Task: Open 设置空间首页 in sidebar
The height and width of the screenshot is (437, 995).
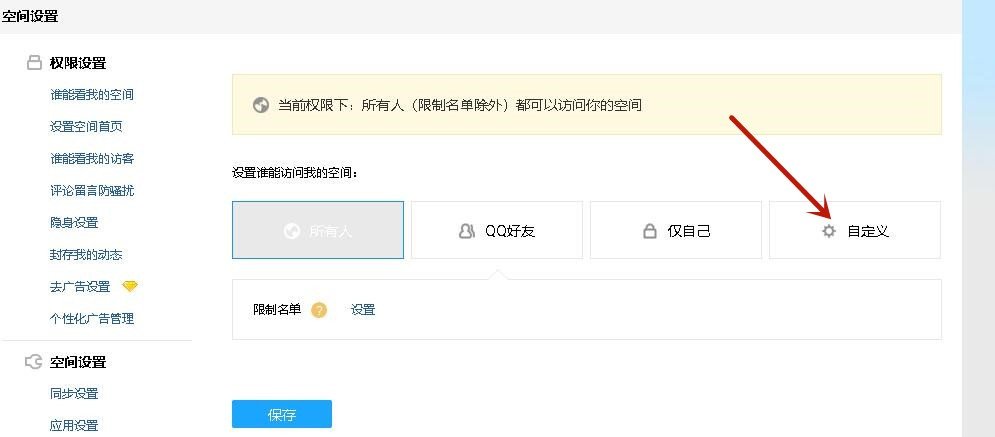Action: click(x=86, y=127)
